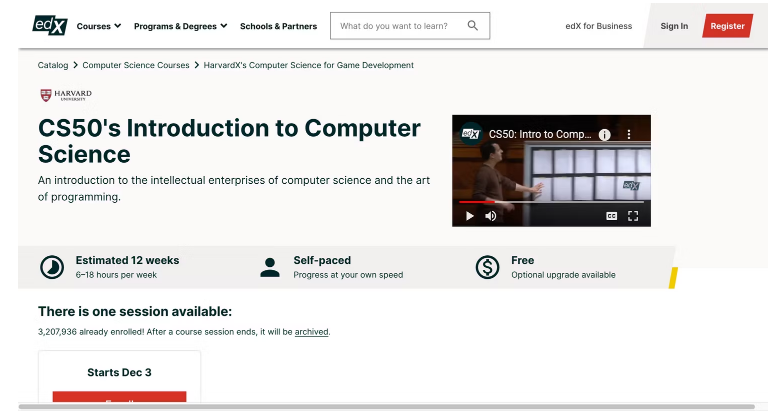
Task: Focus the 'What do you want to learn?' search box
Action: pyautogui.click(x=410, y=26)
